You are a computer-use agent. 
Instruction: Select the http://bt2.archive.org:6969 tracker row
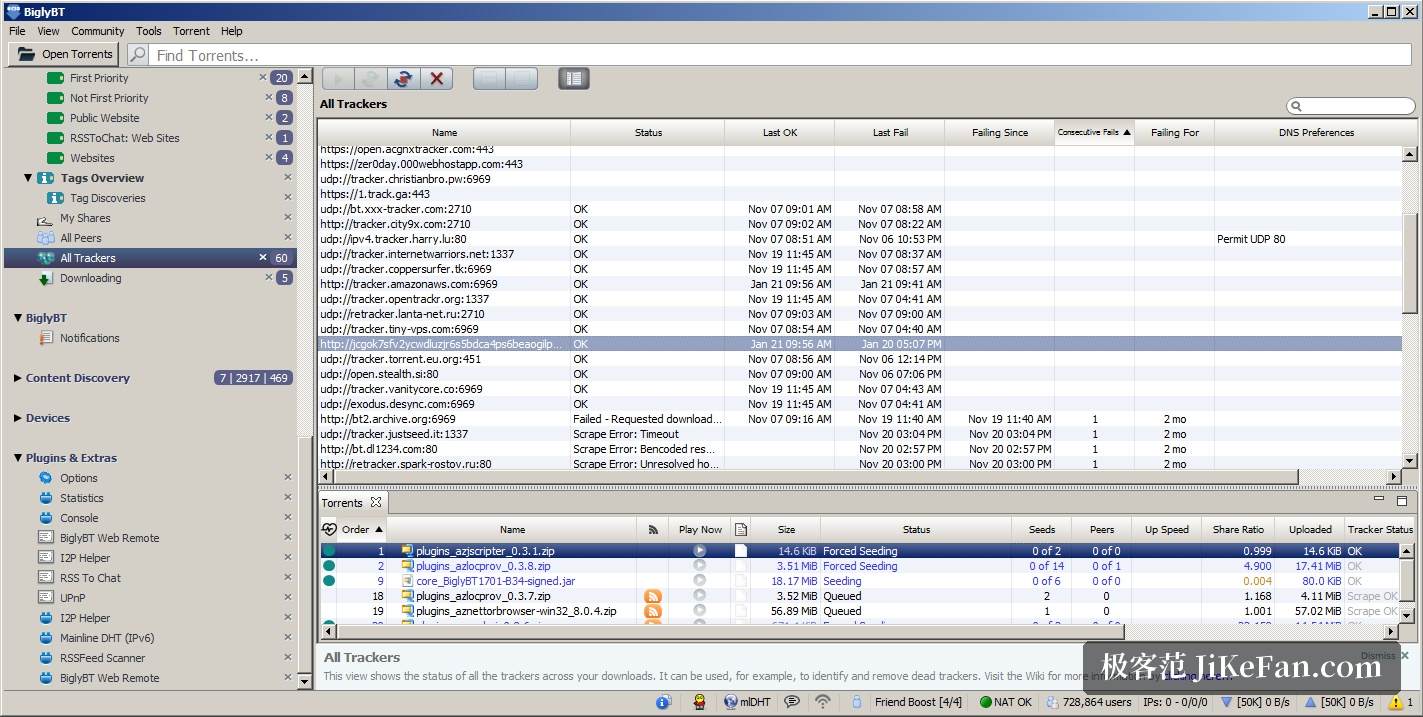(x=860, y=419)
